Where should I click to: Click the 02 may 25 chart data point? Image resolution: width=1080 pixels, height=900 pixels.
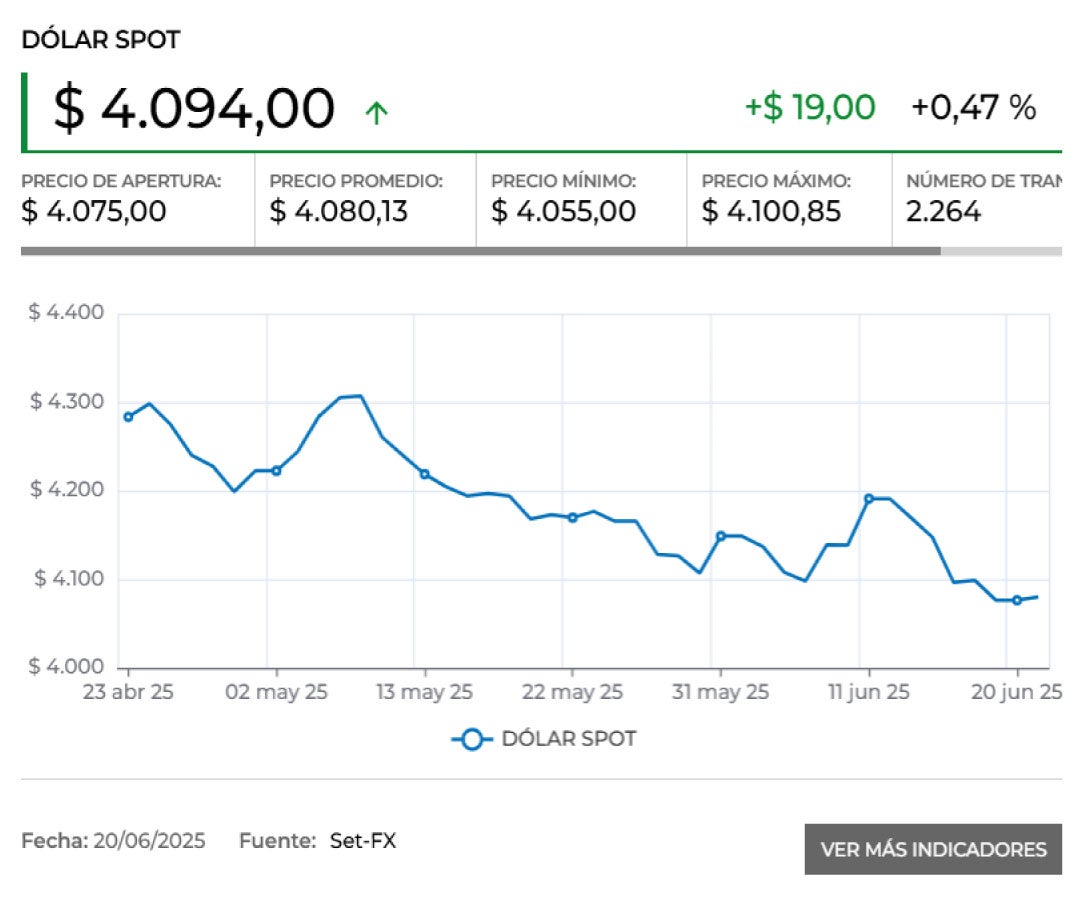[x=276, y=470]
